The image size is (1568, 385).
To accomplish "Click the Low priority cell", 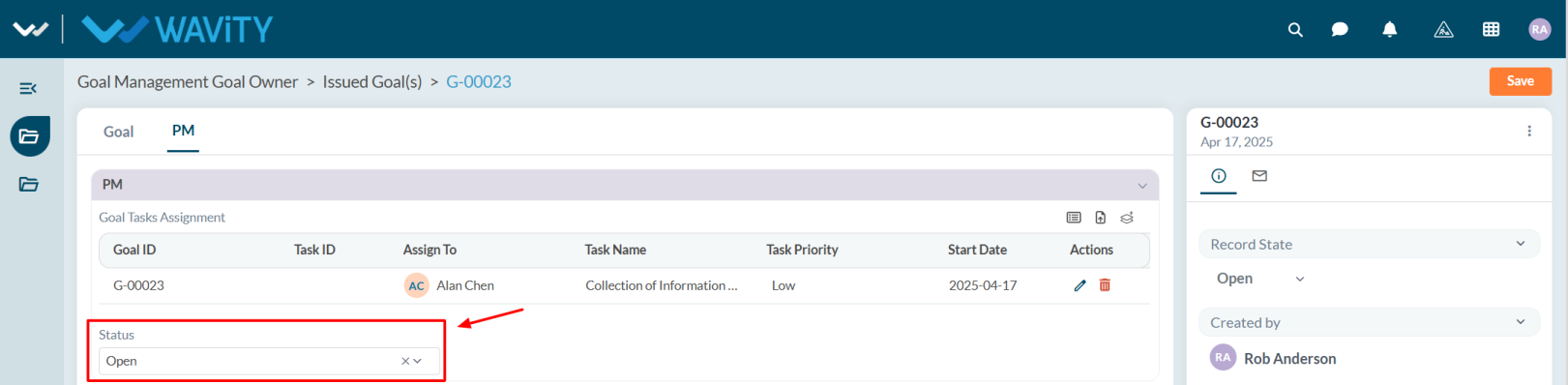I will [784, 285].
